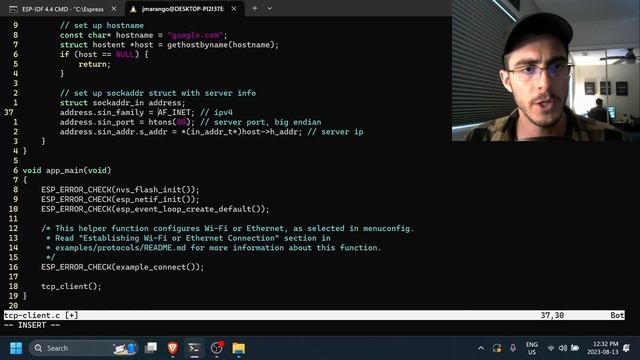Click "// set up sockaddr struct" comment
640x360 pixels.
pyautogui.click(x=158, y=93)
